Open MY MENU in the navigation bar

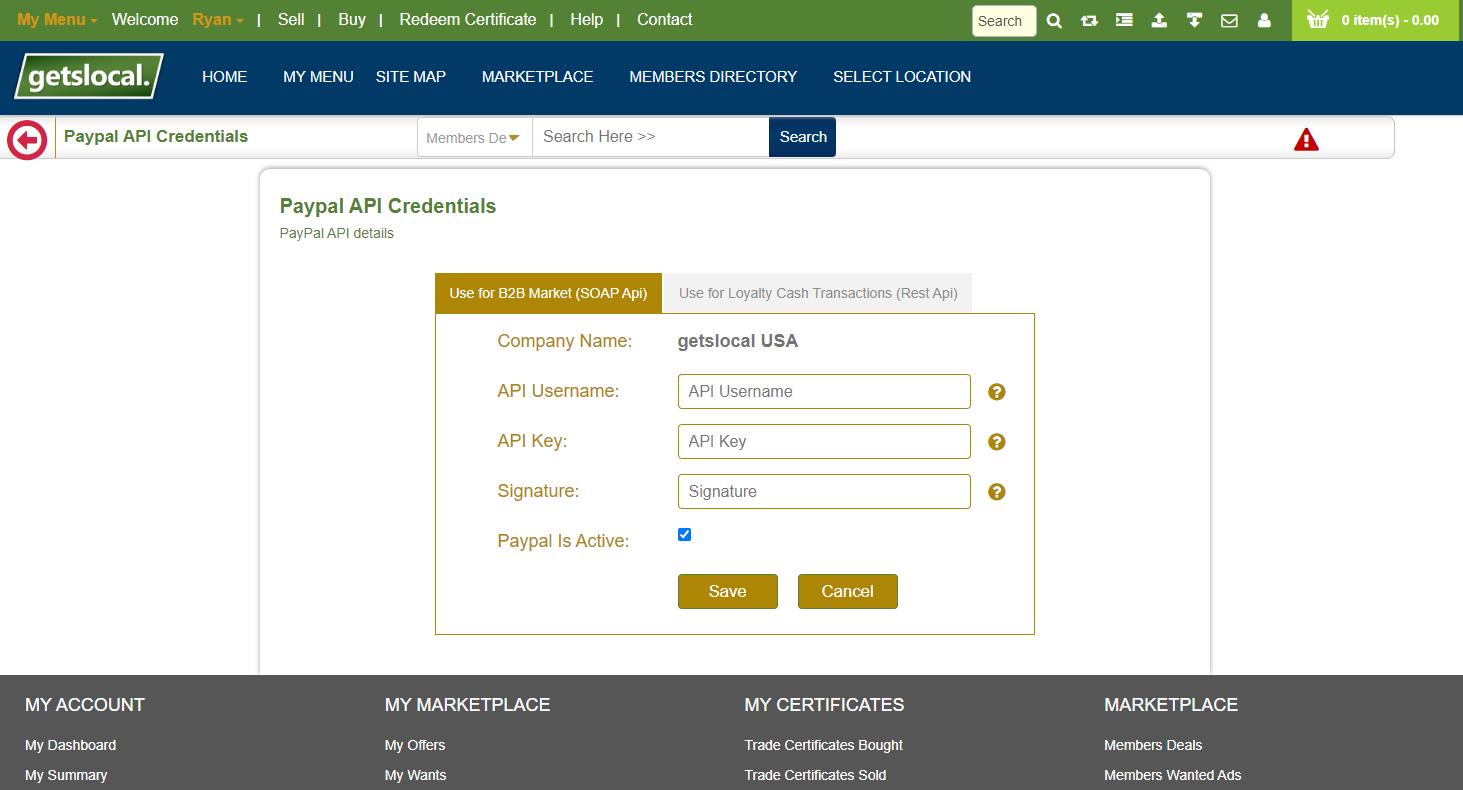pos(318,76)
